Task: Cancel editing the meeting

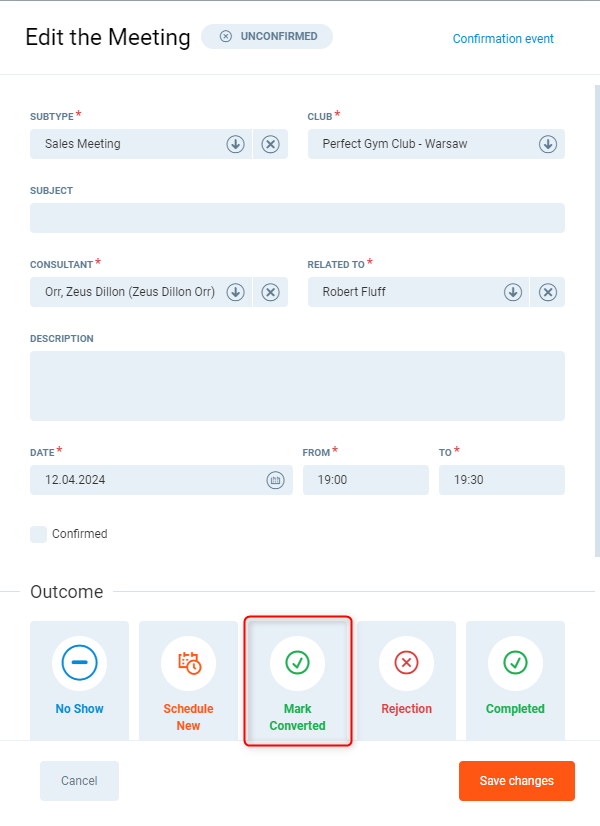Action: tap(79, 781)
